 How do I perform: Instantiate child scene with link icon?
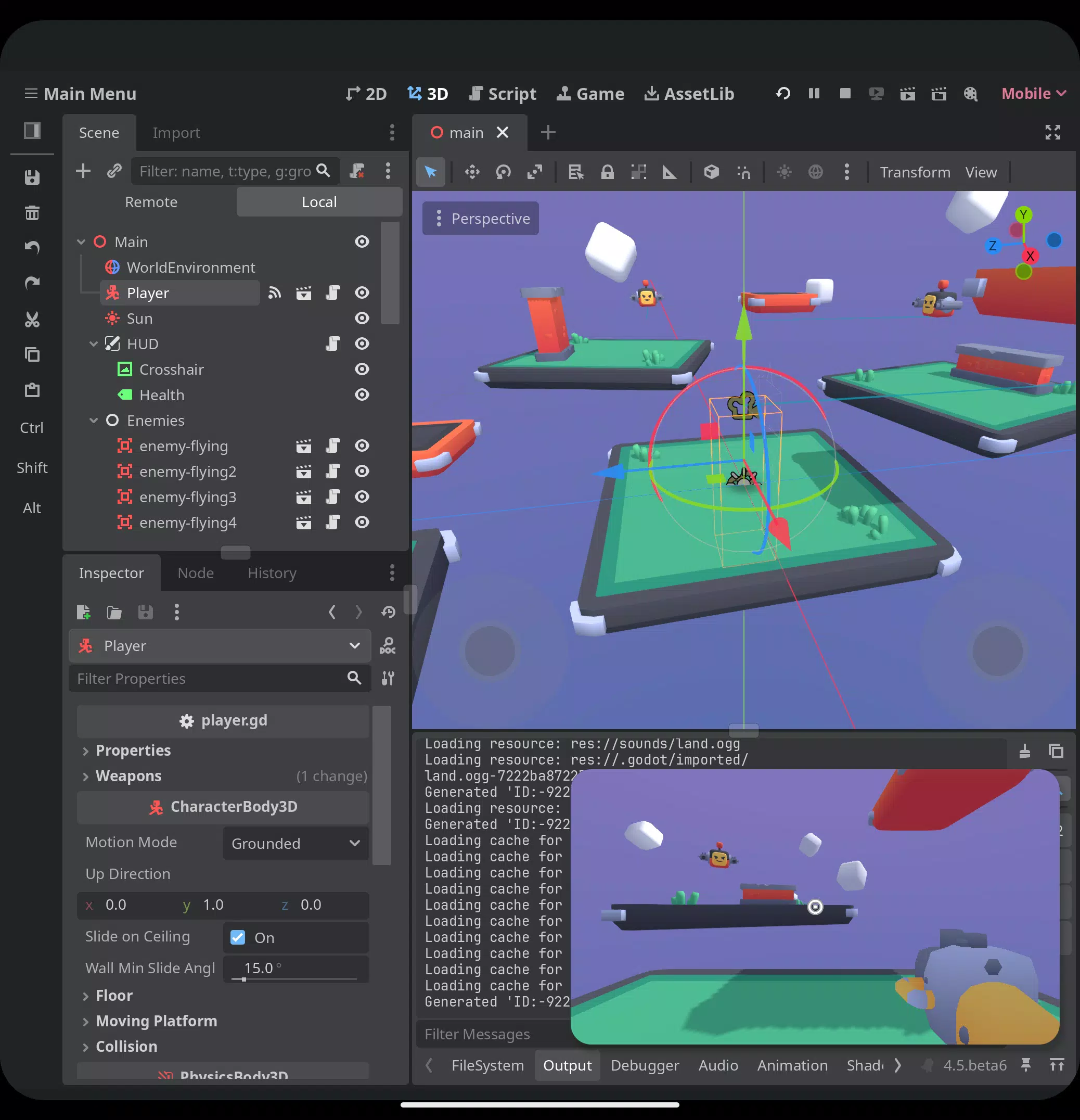click(114, 171)
